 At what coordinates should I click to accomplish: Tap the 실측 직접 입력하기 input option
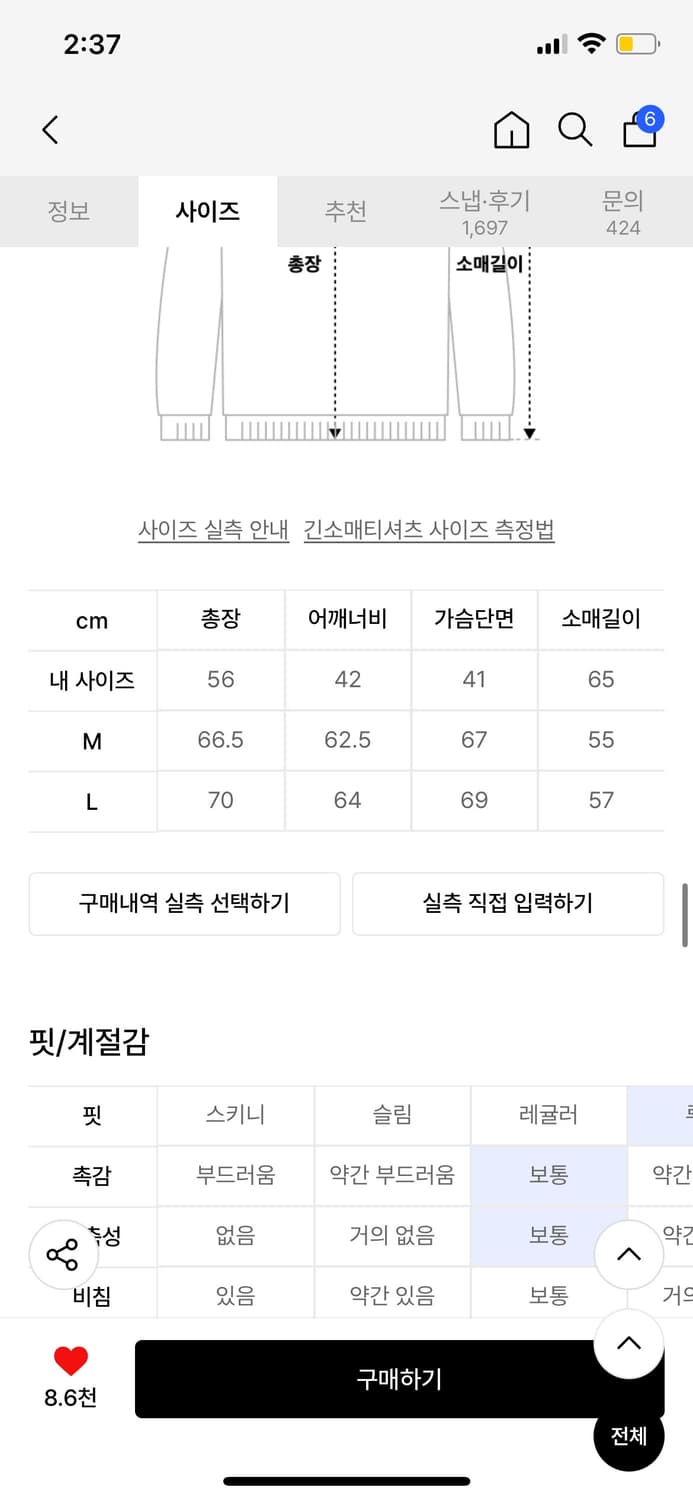coord(508,902)
